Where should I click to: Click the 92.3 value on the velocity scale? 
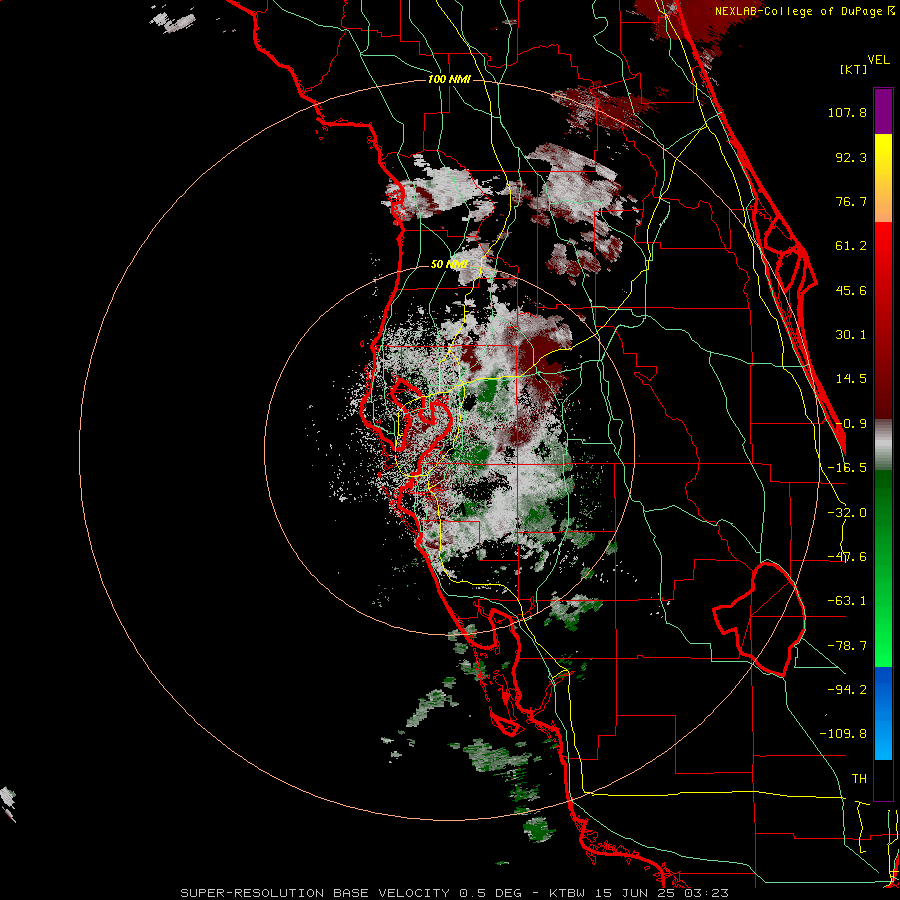[851, 157]
